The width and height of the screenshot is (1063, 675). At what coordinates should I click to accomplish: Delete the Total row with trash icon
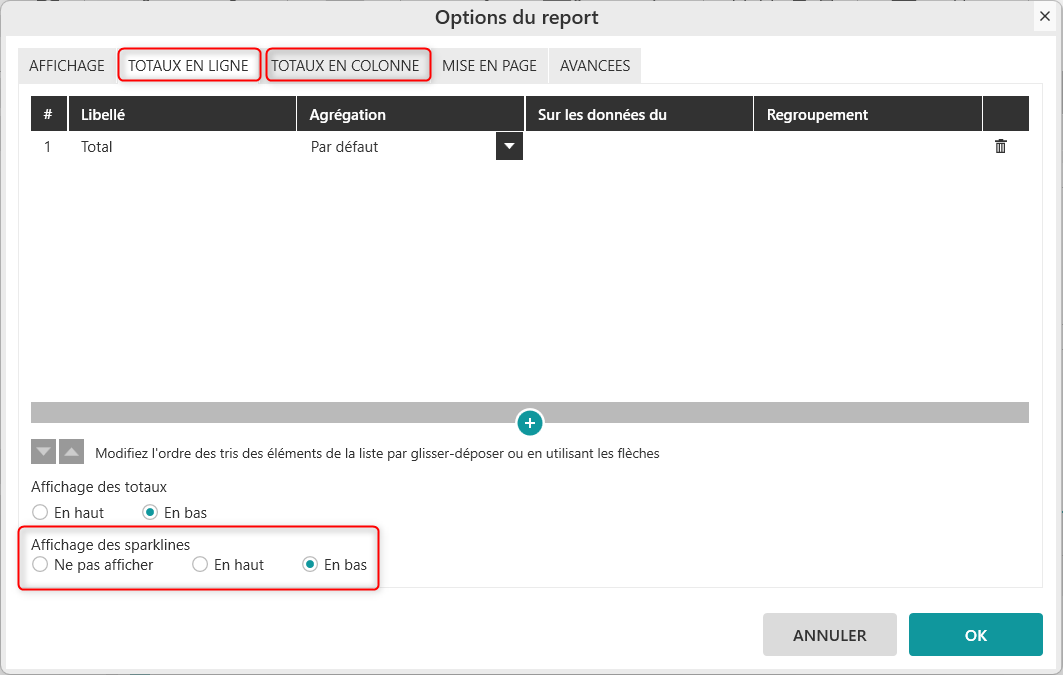click(1000, 147)
